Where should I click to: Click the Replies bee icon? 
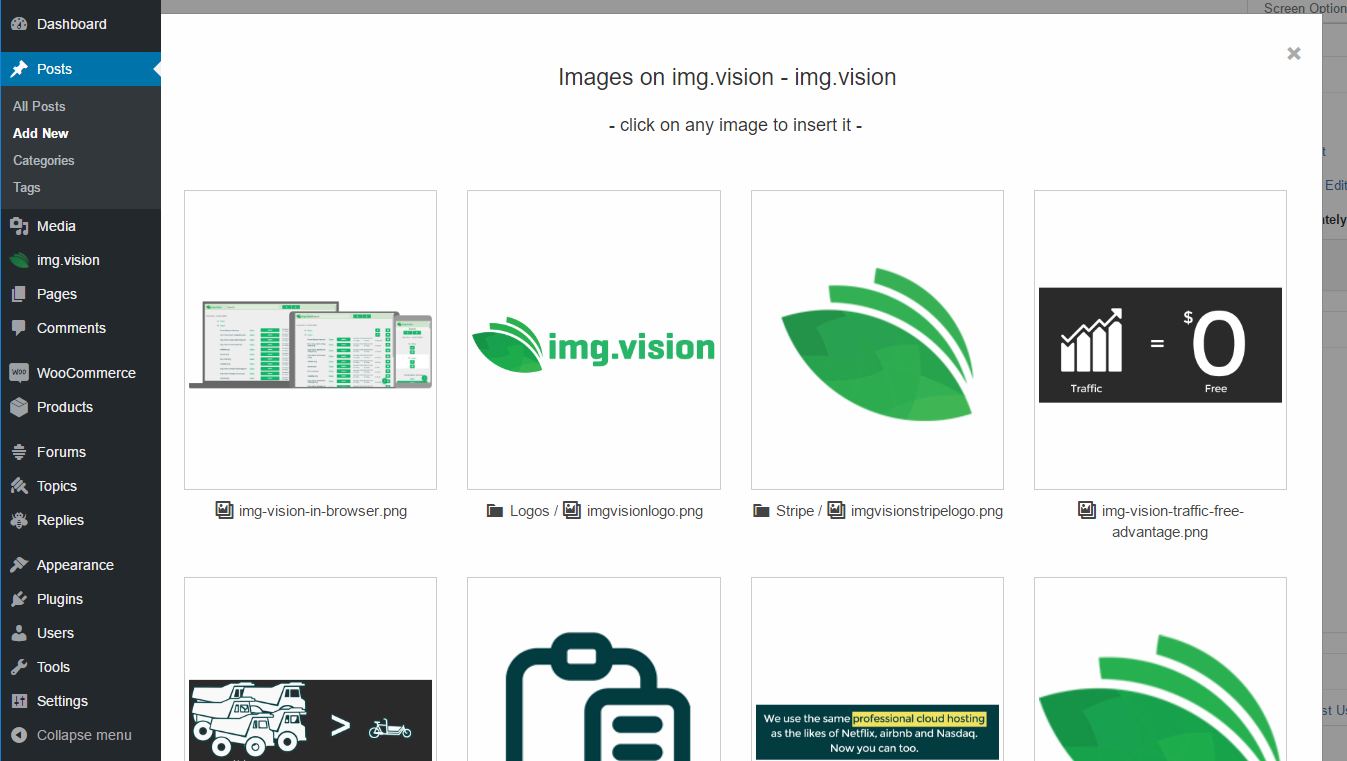(19, 520)
